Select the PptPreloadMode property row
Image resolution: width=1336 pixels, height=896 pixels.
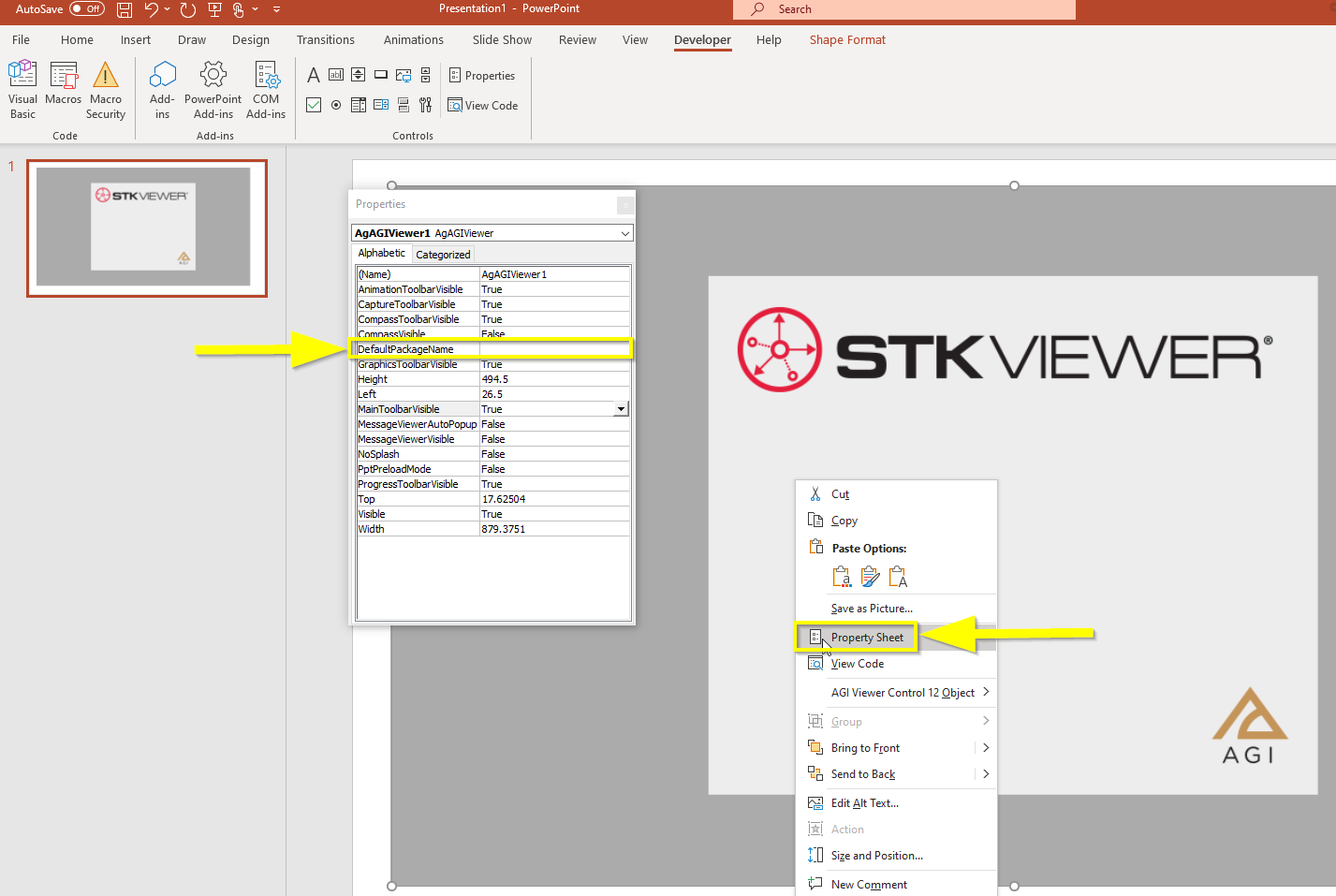(493, 469)
